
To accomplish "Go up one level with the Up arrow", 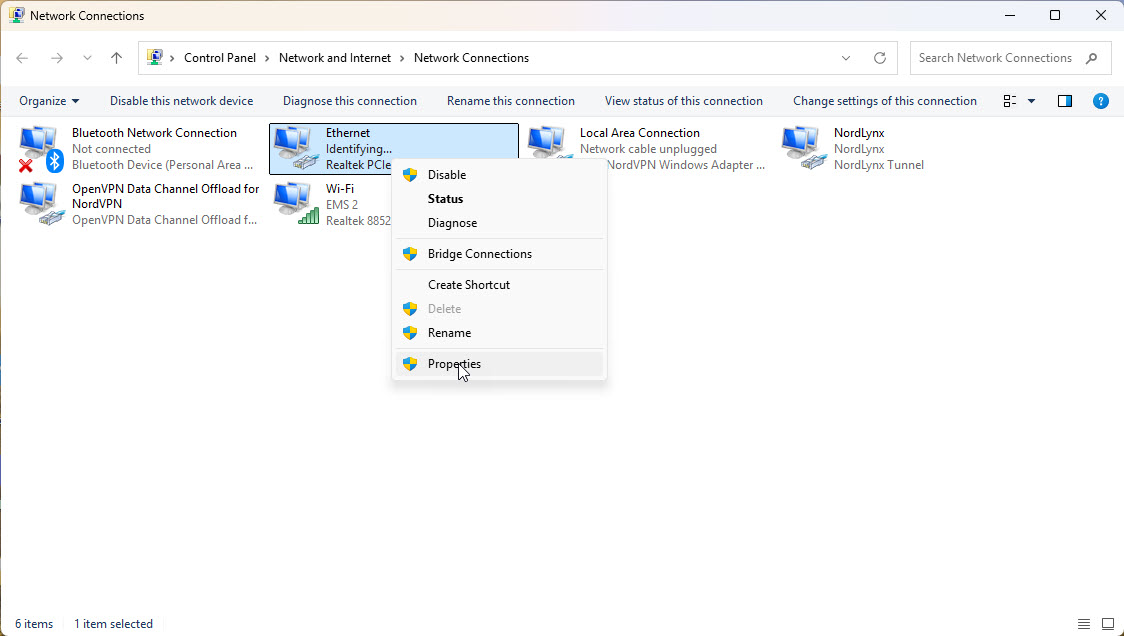I will 116,58.
